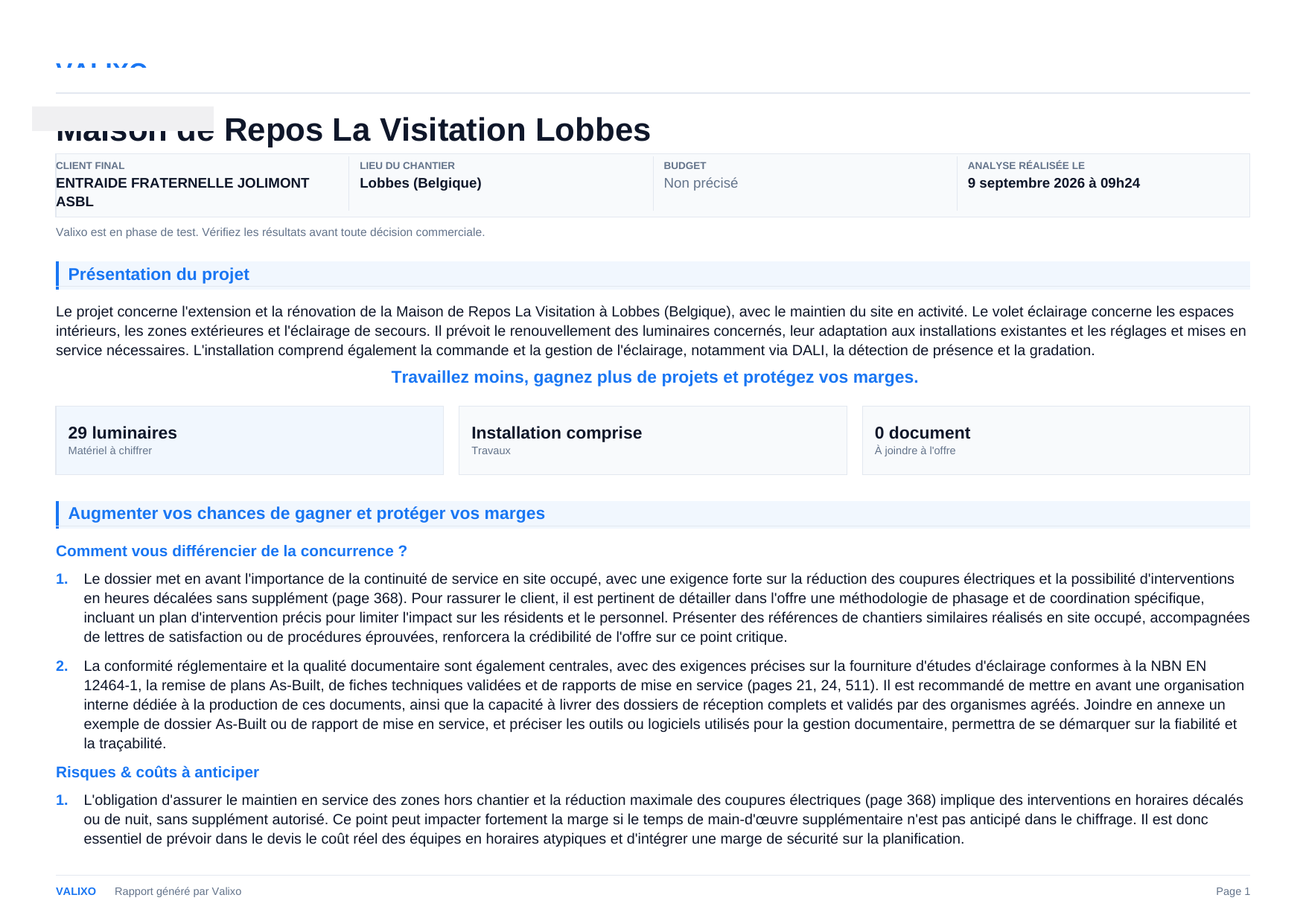This screenshot has height=924, width=1306.
Task: Click the 'Page 1' footer indicator
Action: click(x=1233, y=891)
